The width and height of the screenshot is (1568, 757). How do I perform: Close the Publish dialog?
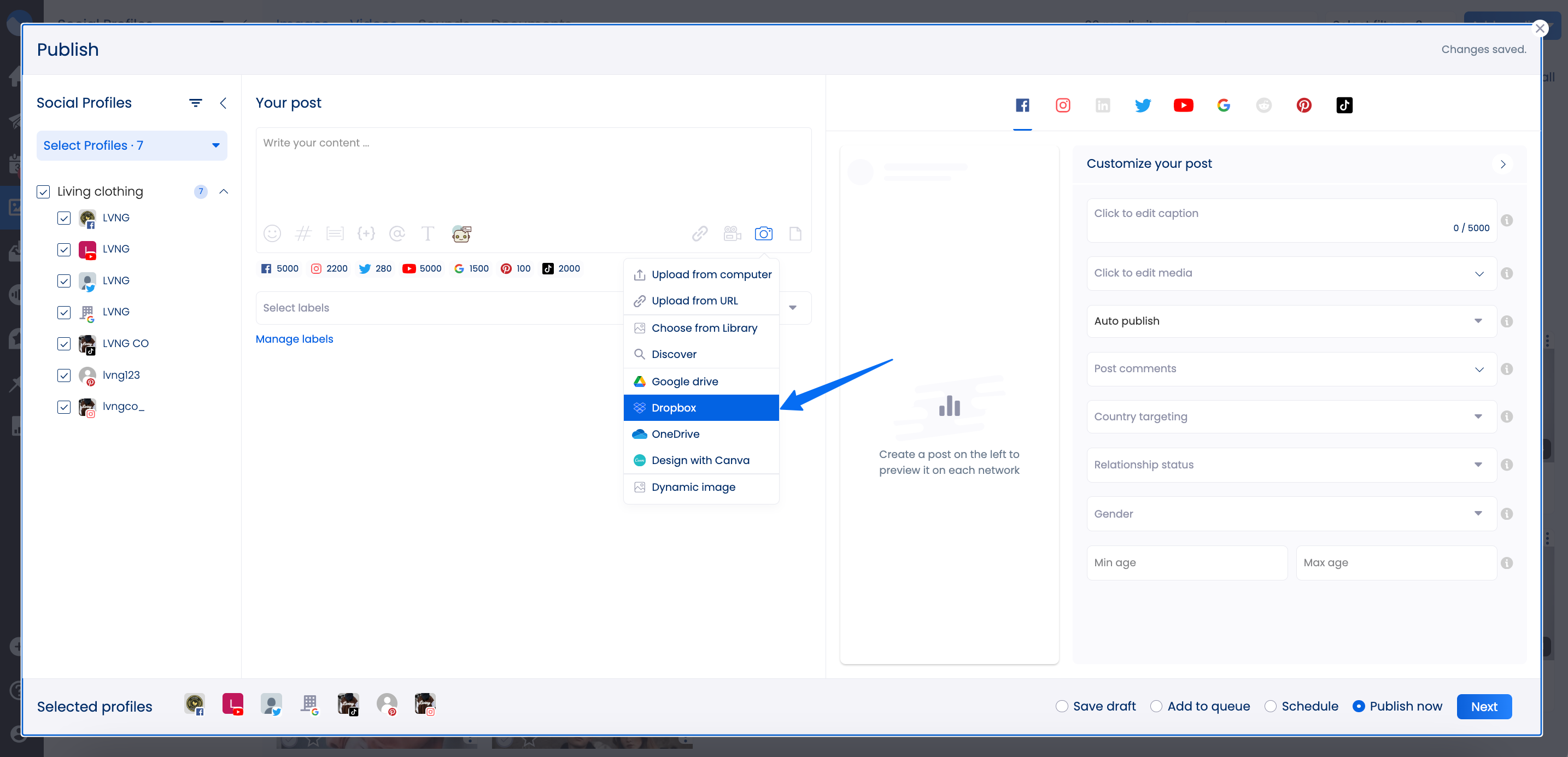tap(1540, 28)
